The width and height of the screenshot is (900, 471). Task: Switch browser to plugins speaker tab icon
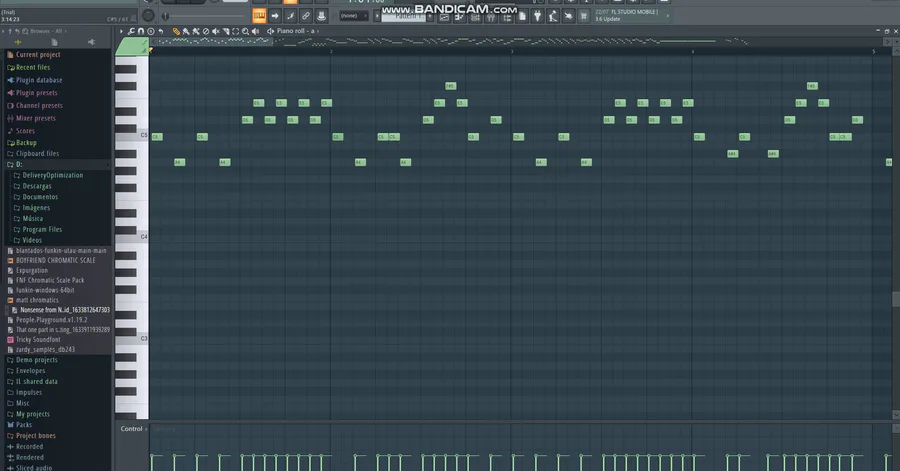click(91, 42)
